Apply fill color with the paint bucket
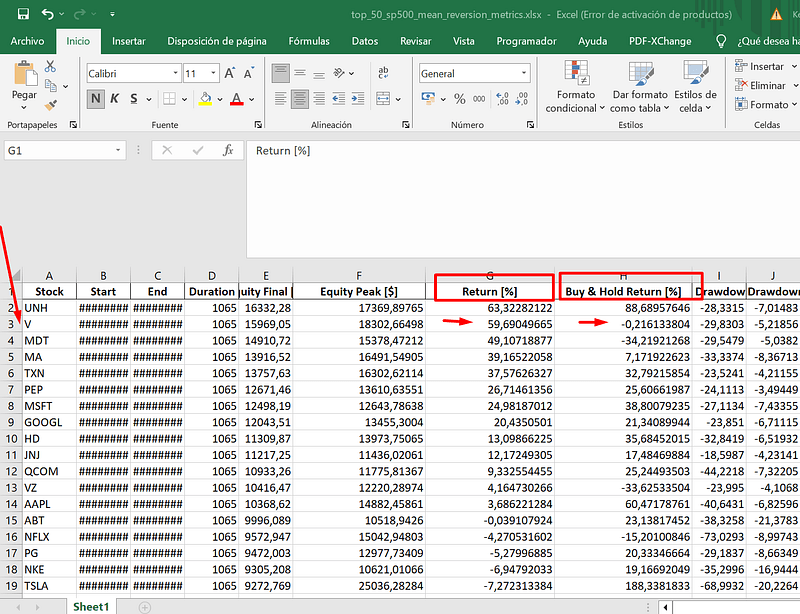Viewport: 800px width, 614px height. point(205,99)
